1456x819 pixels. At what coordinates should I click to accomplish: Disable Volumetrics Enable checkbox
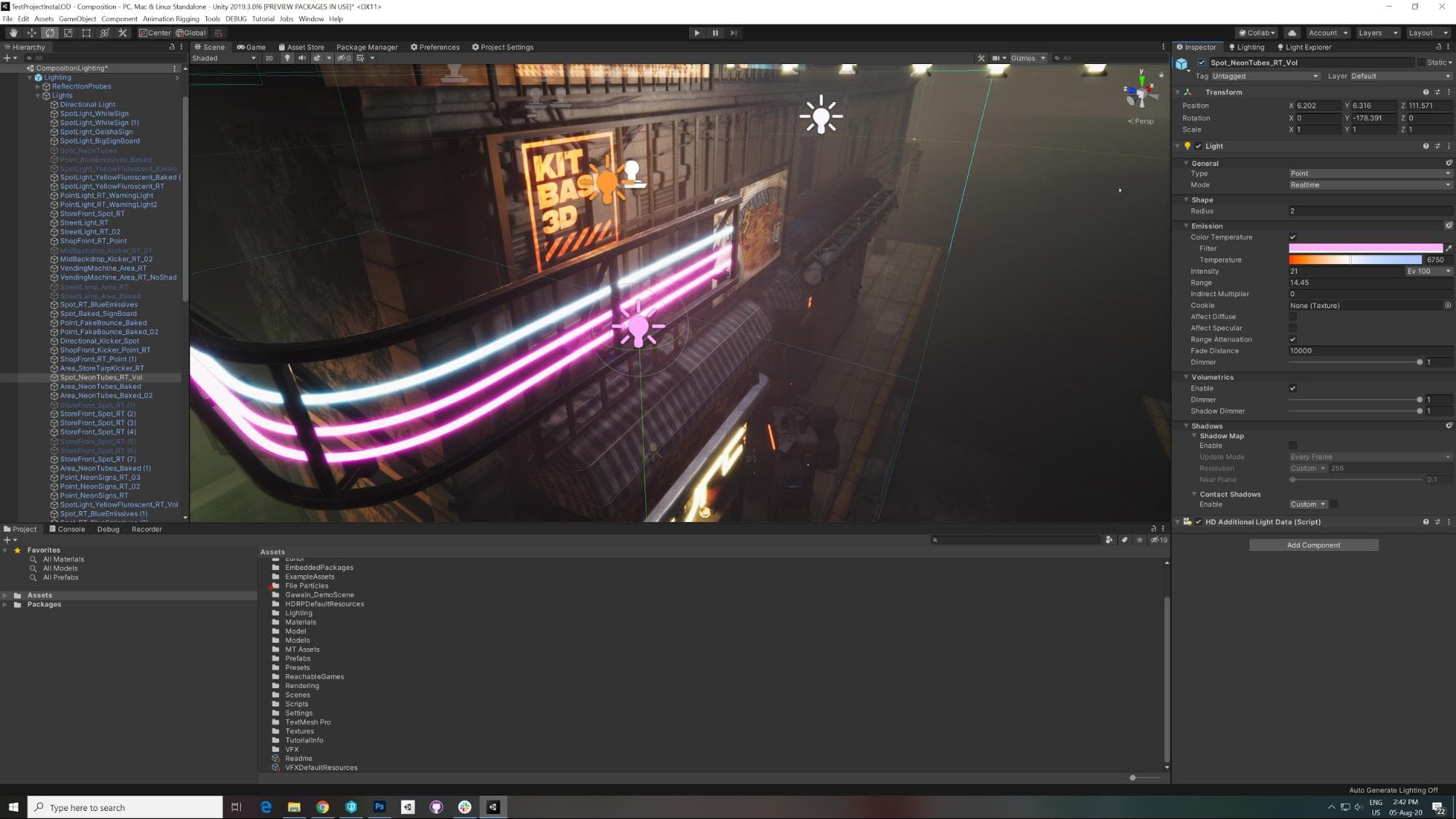[x=1293, y=389]
